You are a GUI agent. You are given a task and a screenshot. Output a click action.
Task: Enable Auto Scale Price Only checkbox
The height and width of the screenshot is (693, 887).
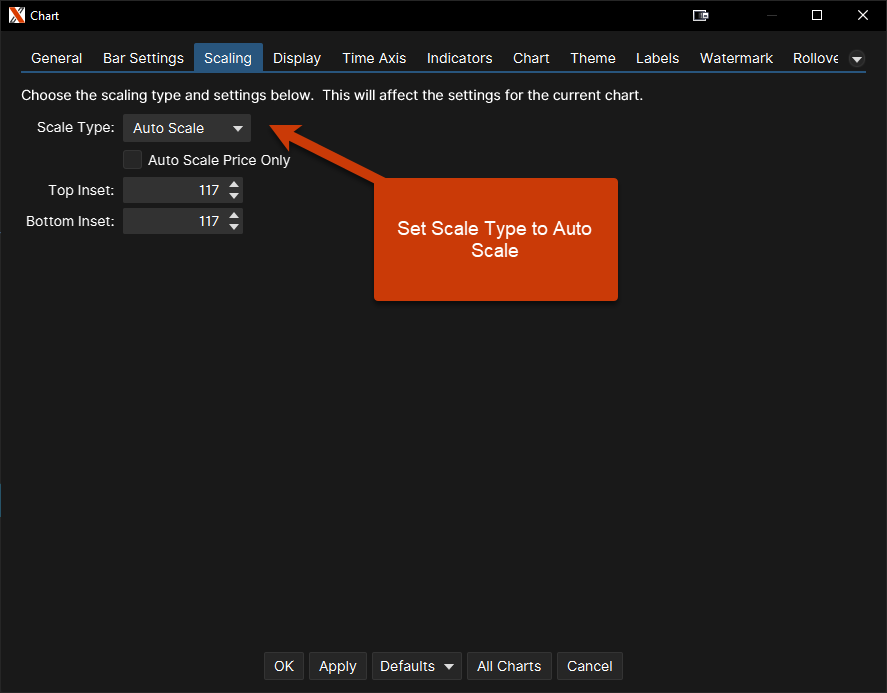133,160
